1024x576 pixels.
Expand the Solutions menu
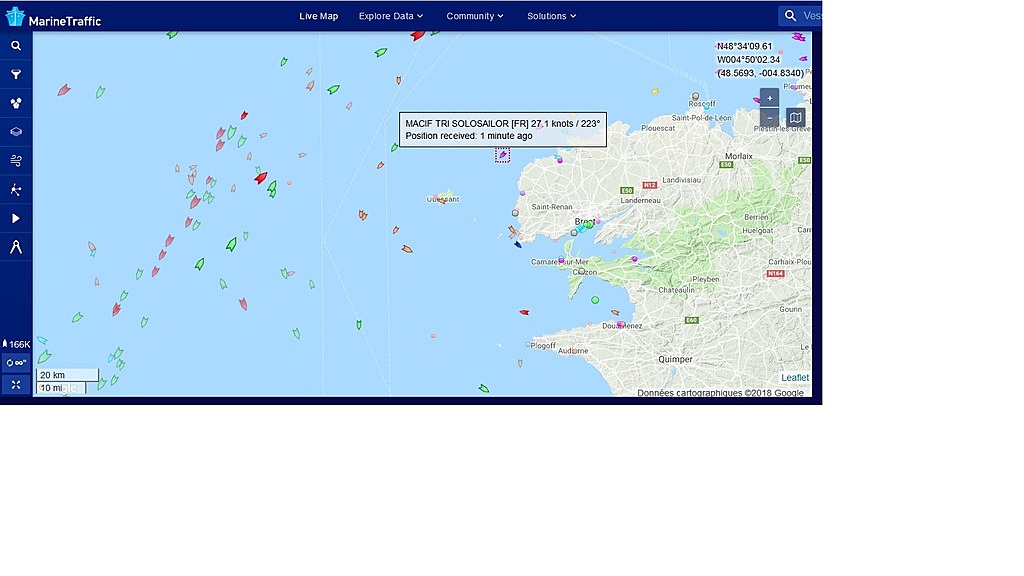click(x=551, y=16)
